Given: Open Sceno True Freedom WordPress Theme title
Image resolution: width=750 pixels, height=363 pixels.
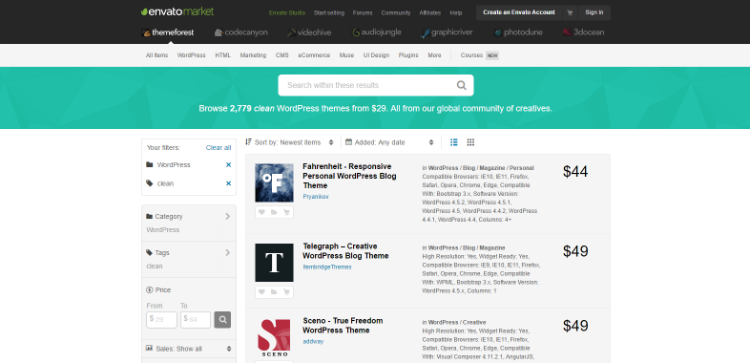Looking at the screenshot, I should point(342,326).
